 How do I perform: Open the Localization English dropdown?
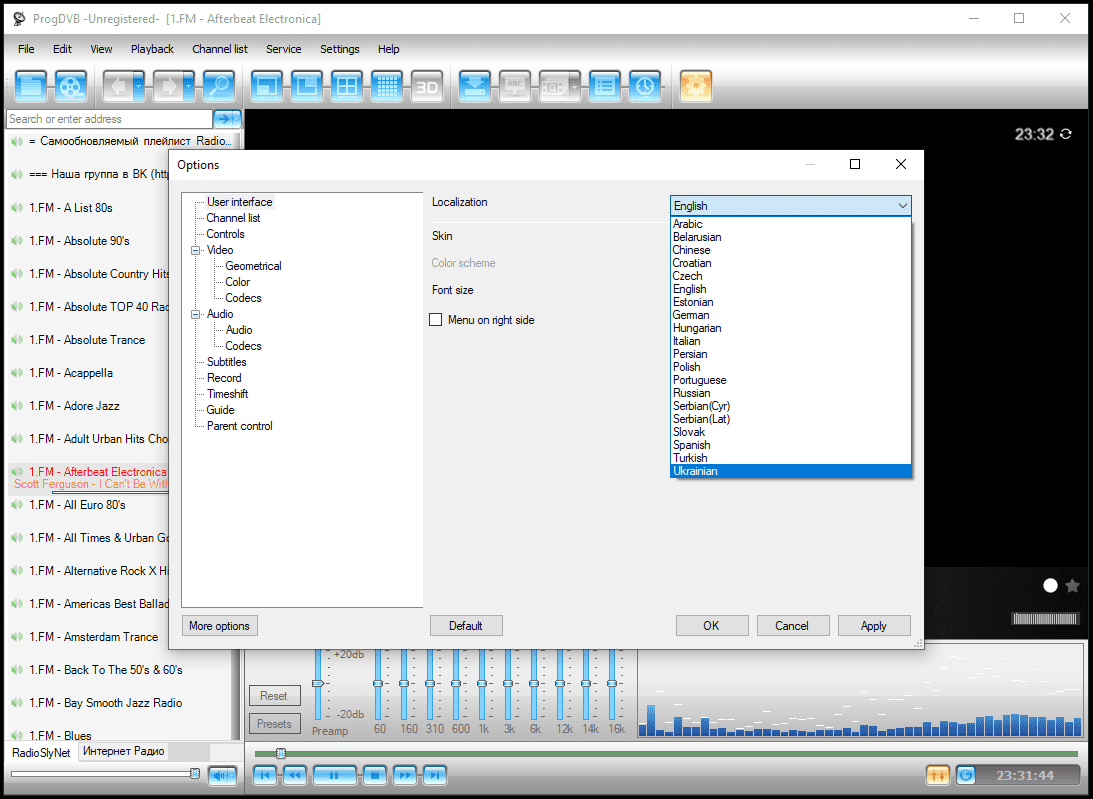click(x=790, y=206)
